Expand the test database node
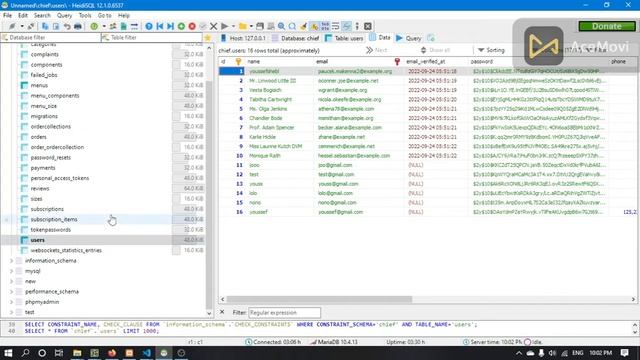The width and height of the screenshot is (640, 360). (11, 312)
